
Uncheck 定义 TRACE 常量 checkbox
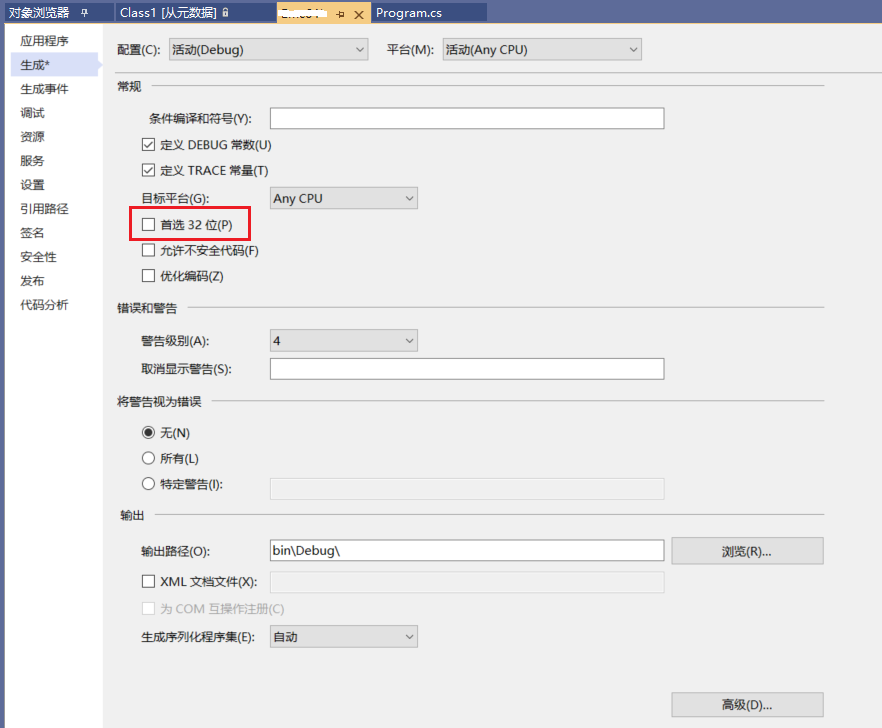(x=148, y=170)
